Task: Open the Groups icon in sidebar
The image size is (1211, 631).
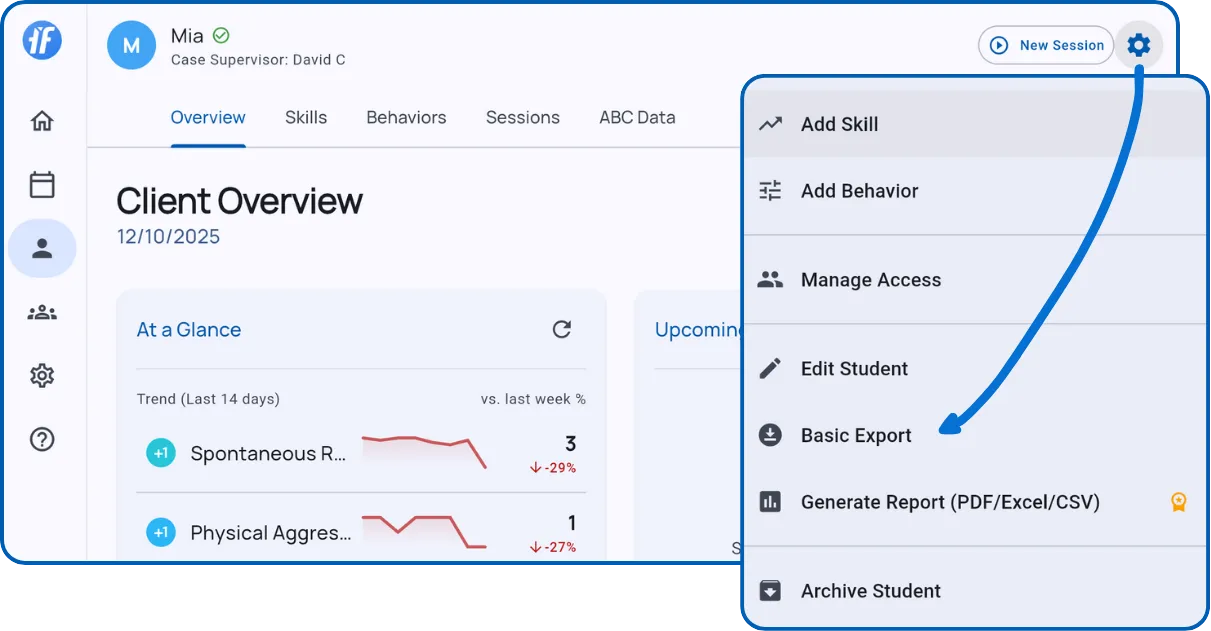Action: tap(42, 313)
